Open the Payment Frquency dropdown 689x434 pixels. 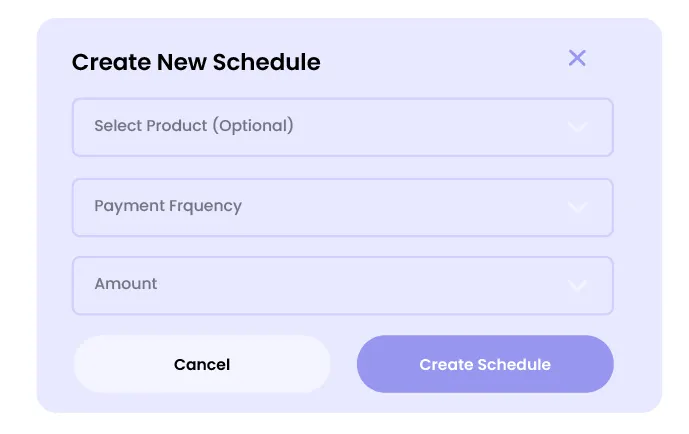[342, 207]
